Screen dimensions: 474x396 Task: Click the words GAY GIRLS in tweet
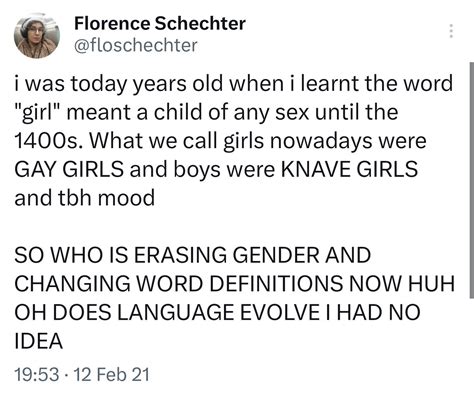[68, 169]
